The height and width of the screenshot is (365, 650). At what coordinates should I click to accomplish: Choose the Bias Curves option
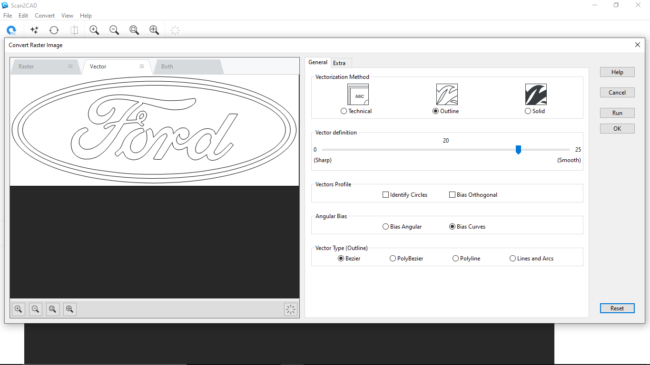452,226
